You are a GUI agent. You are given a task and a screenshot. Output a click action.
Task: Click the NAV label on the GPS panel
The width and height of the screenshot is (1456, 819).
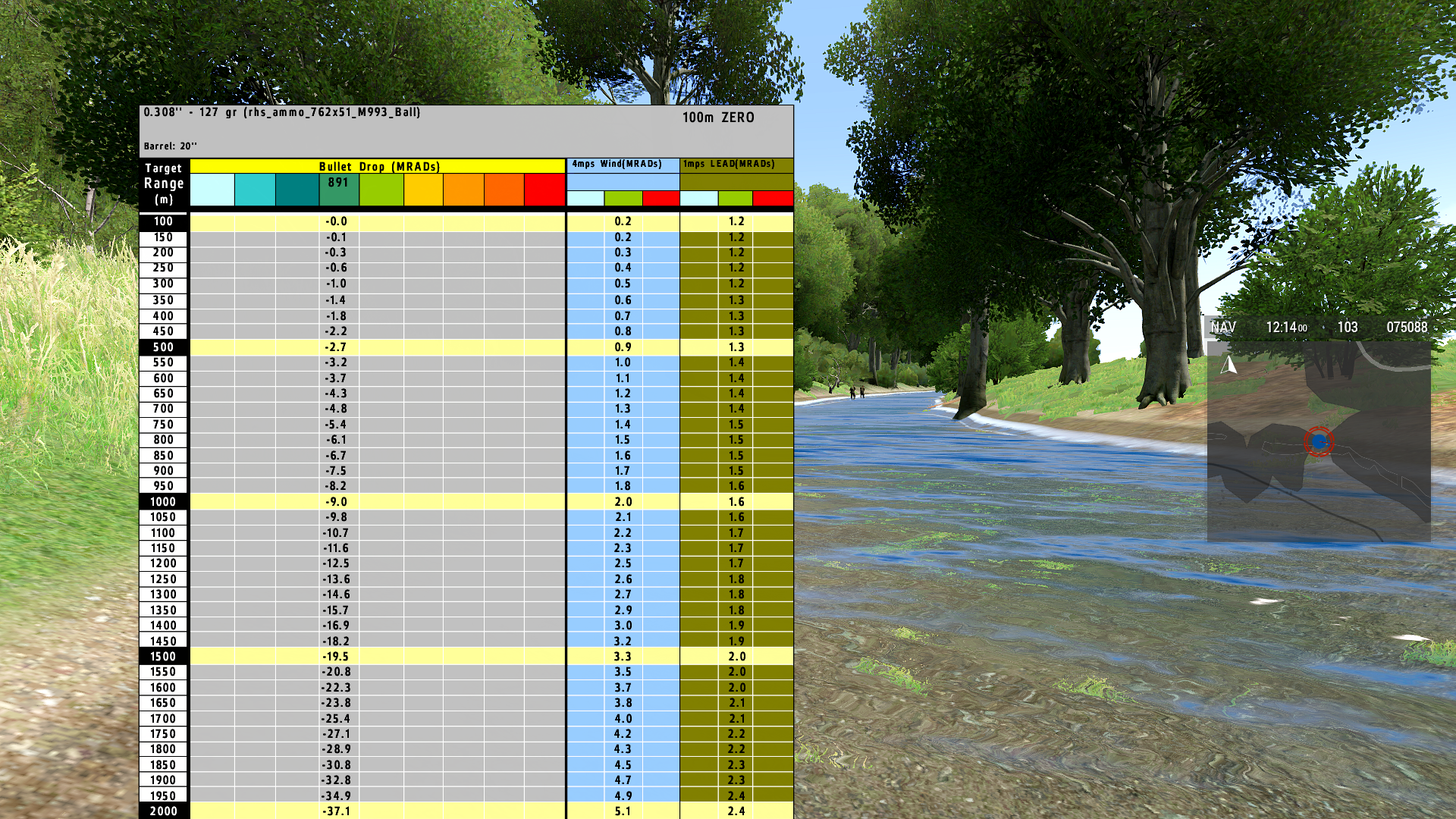(1223, 328)
